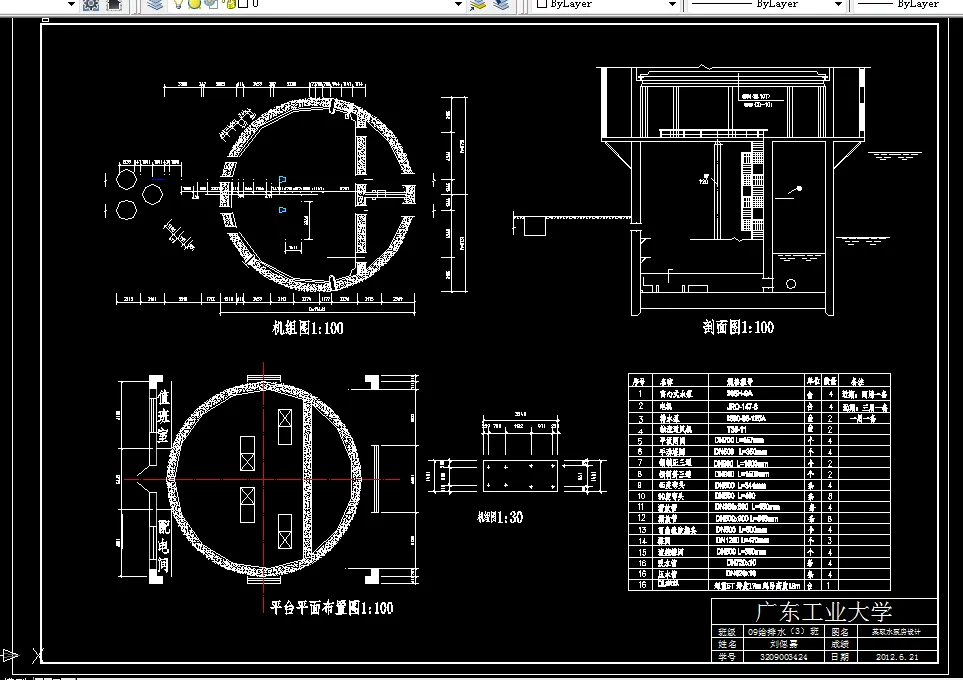Screen dimensions: 963x680
Task: Click the 姓名 label in the title block
Action: [x=727, y=644]
